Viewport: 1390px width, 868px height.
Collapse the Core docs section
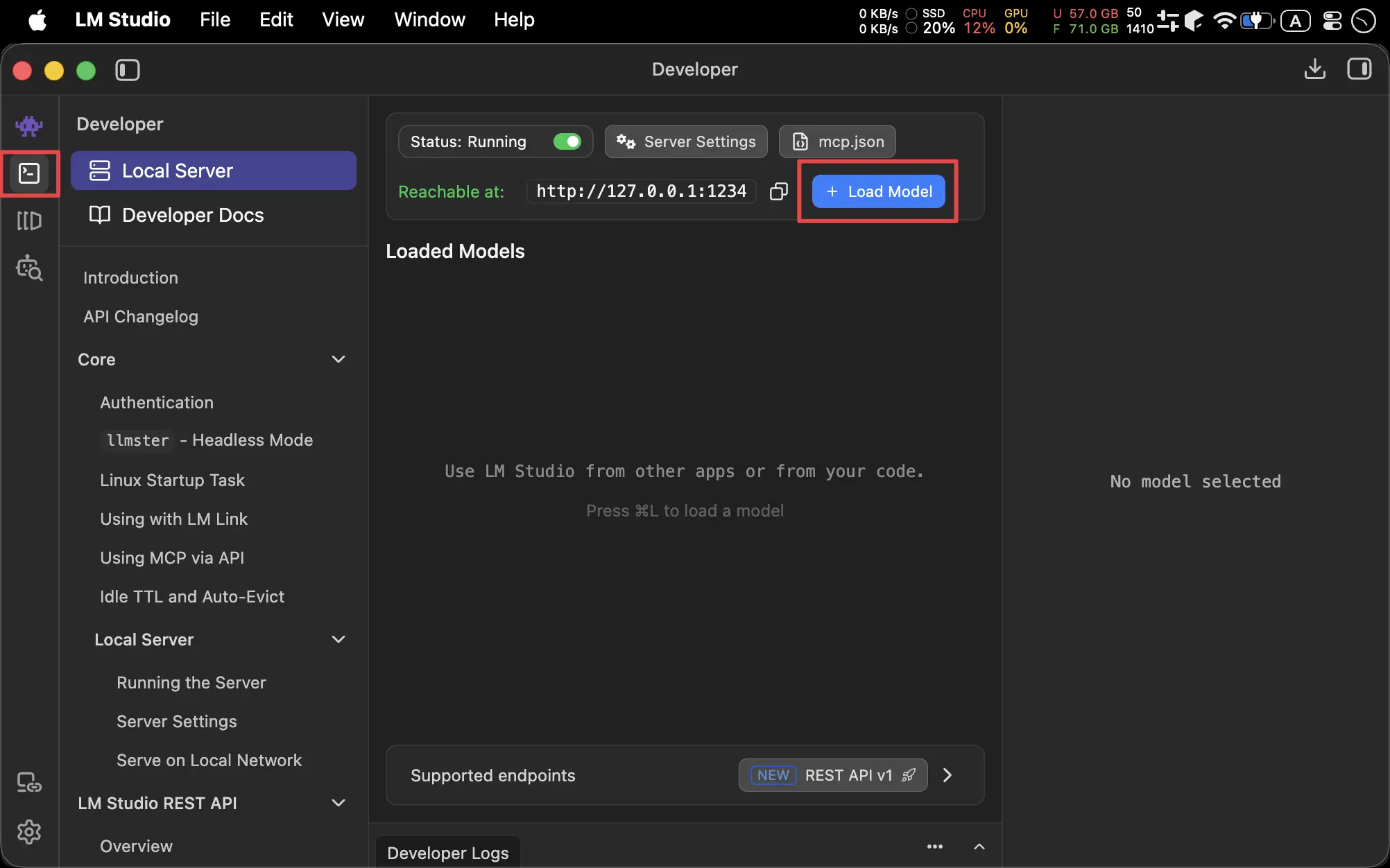338,359
